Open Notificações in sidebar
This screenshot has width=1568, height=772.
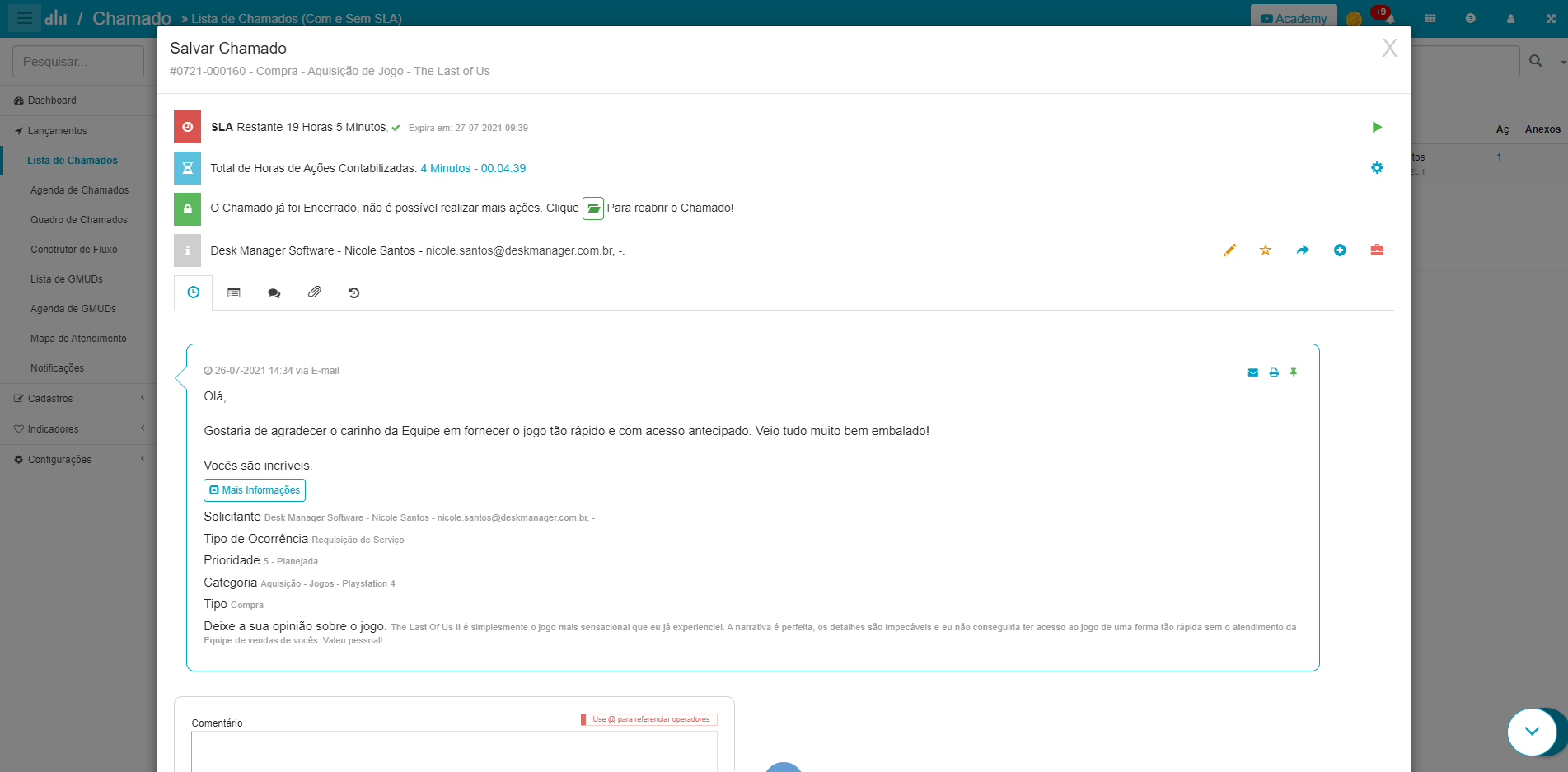coord(58,368)
